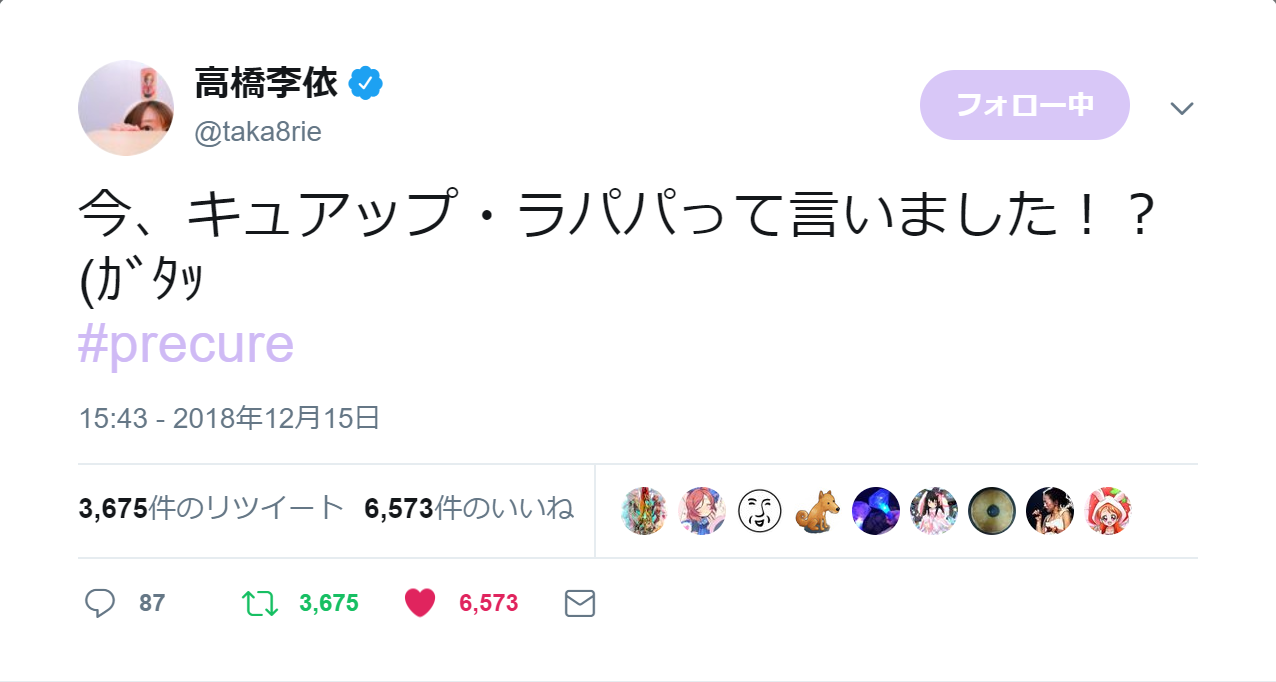Click the gold disc liker avatar
The width and height of the screenshot is (1276, 682).
(992, 511)
